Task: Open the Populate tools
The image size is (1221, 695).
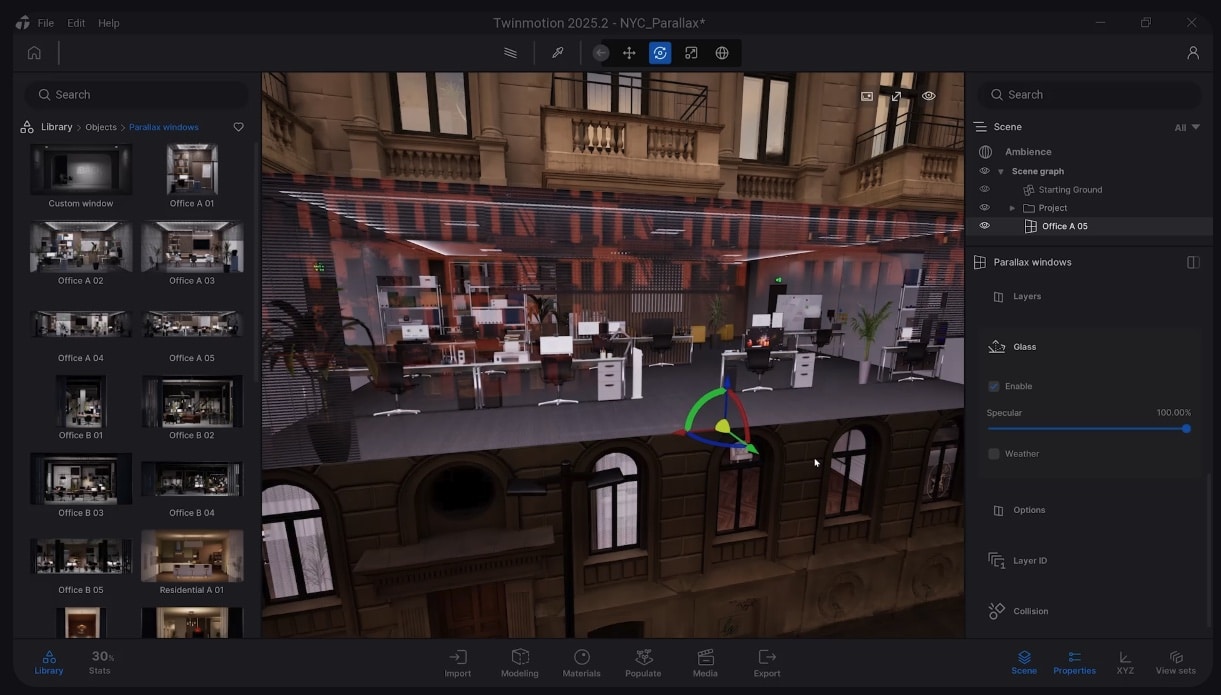Action: (x=643, y=662)
